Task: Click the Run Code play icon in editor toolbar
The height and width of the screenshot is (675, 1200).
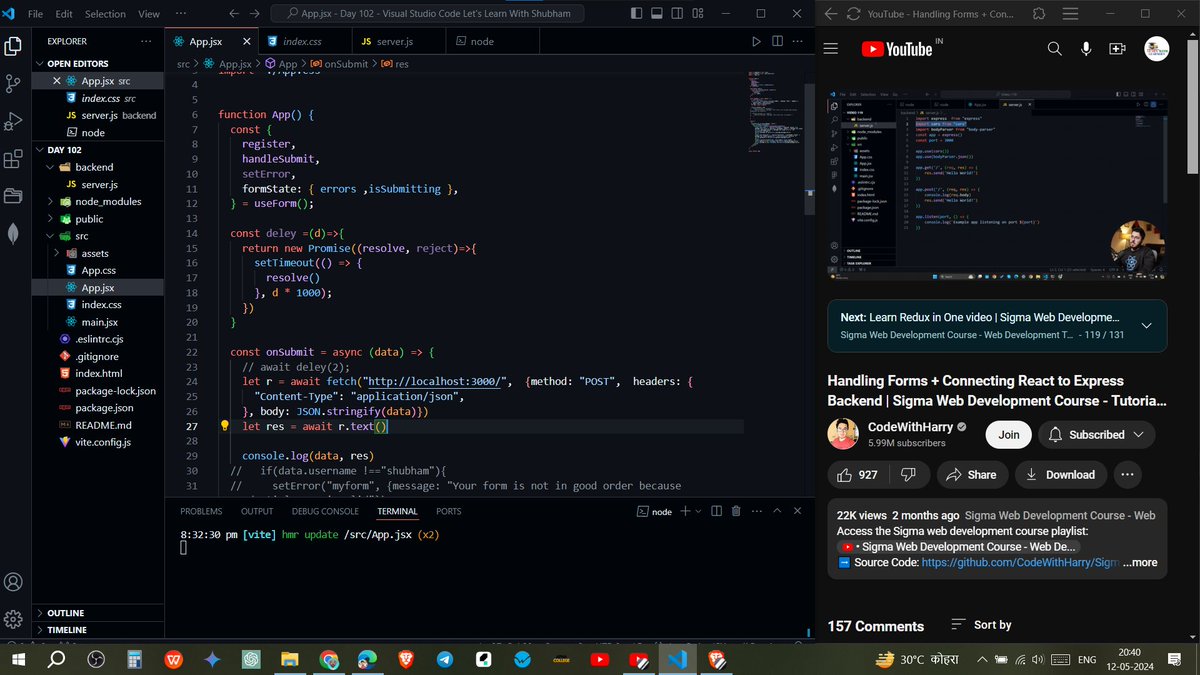Action: (x=756, y=41)
